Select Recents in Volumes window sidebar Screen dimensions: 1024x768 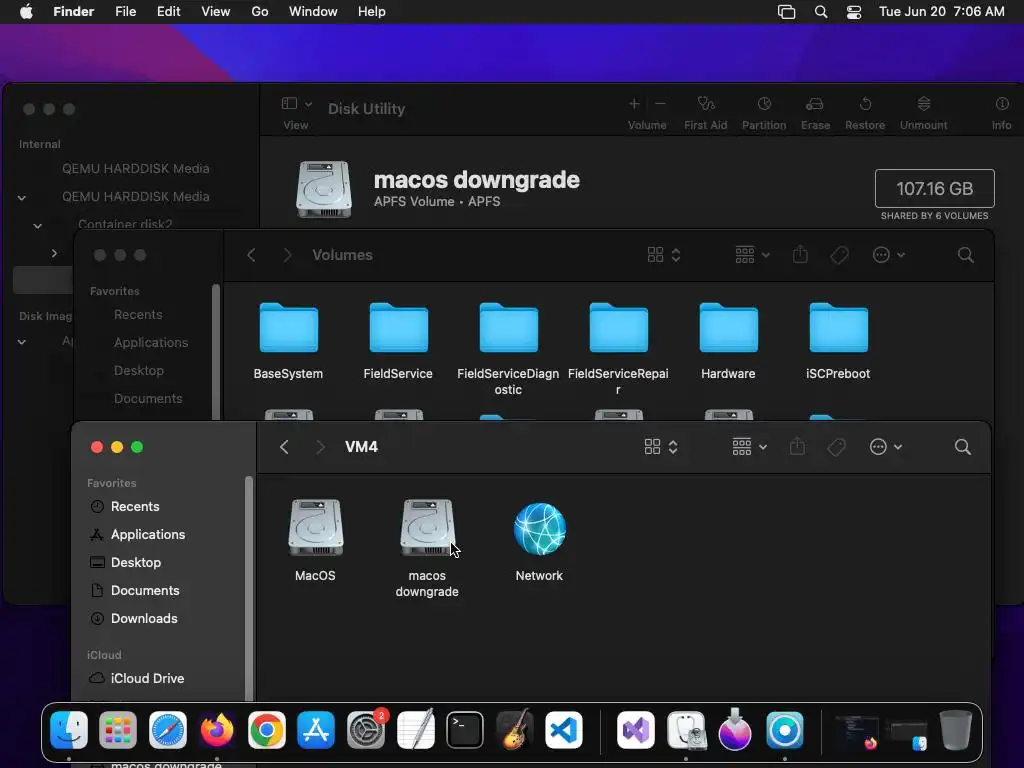point(138,314)
